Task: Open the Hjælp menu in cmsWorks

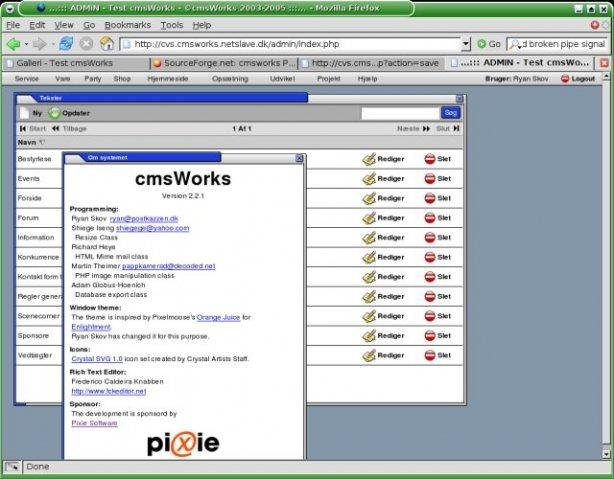Action: click(x=367, y=79)
